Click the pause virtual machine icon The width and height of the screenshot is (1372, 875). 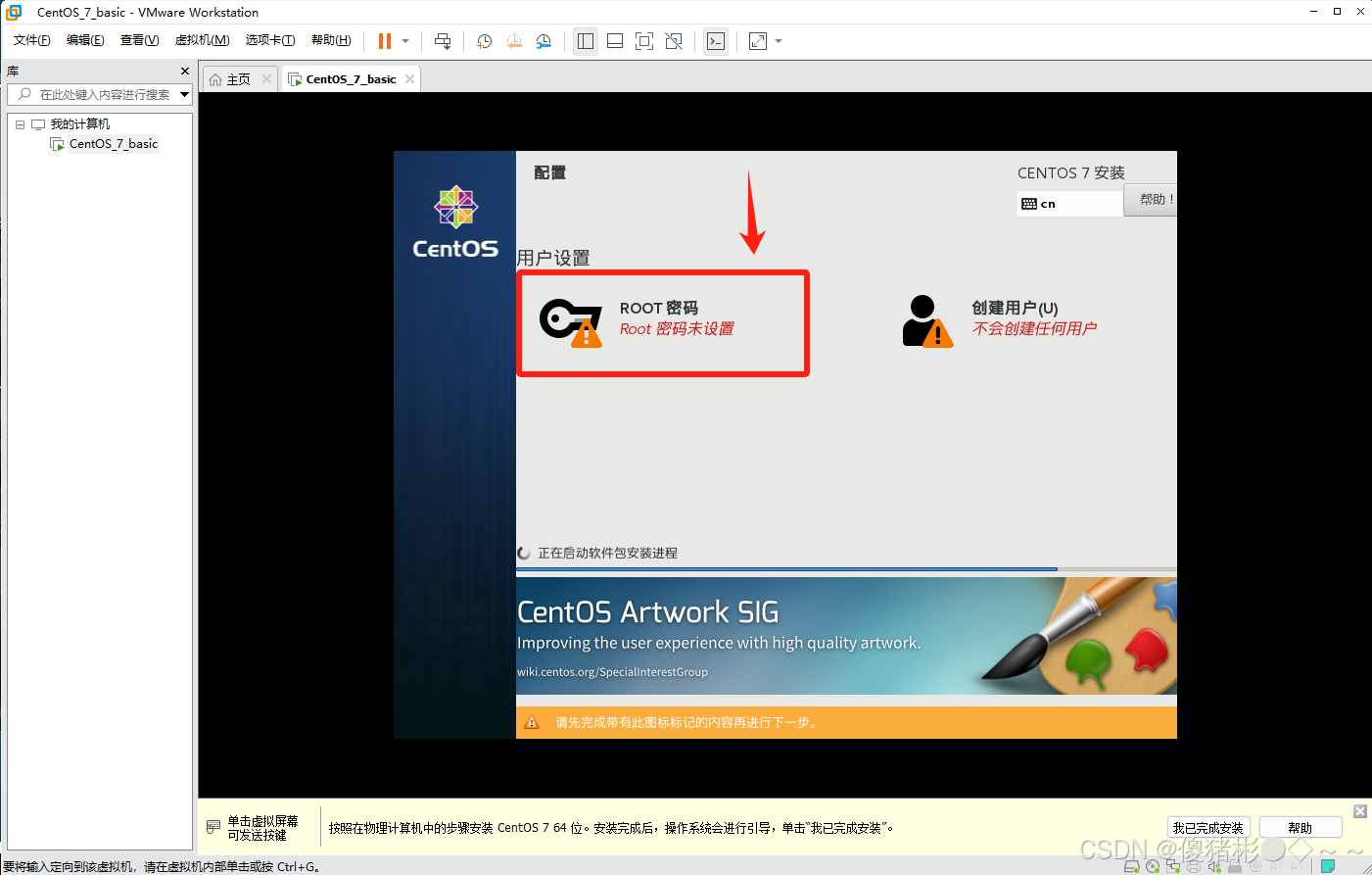click(x=385, y=41)
